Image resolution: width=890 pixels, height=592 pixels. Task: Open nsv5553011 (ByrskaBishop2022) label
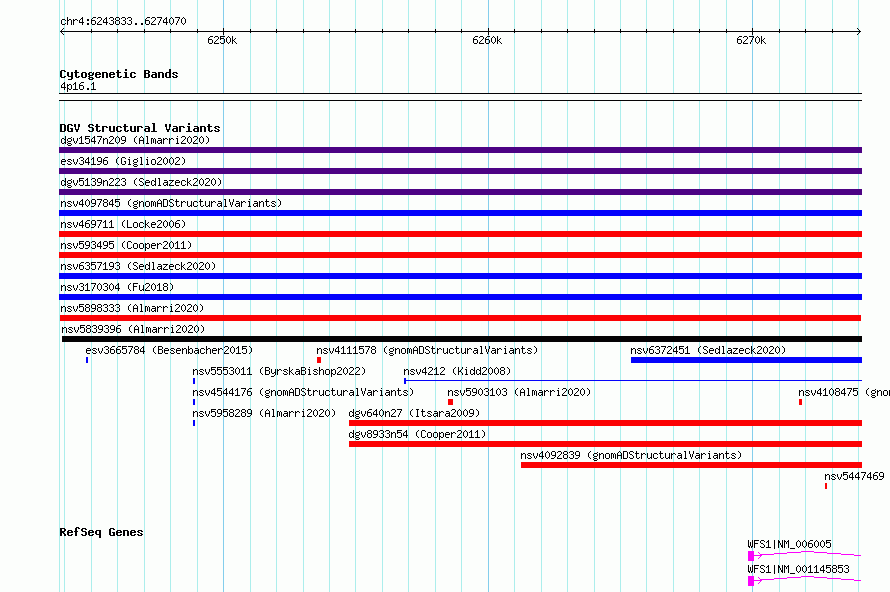click(x=279, y=371)
